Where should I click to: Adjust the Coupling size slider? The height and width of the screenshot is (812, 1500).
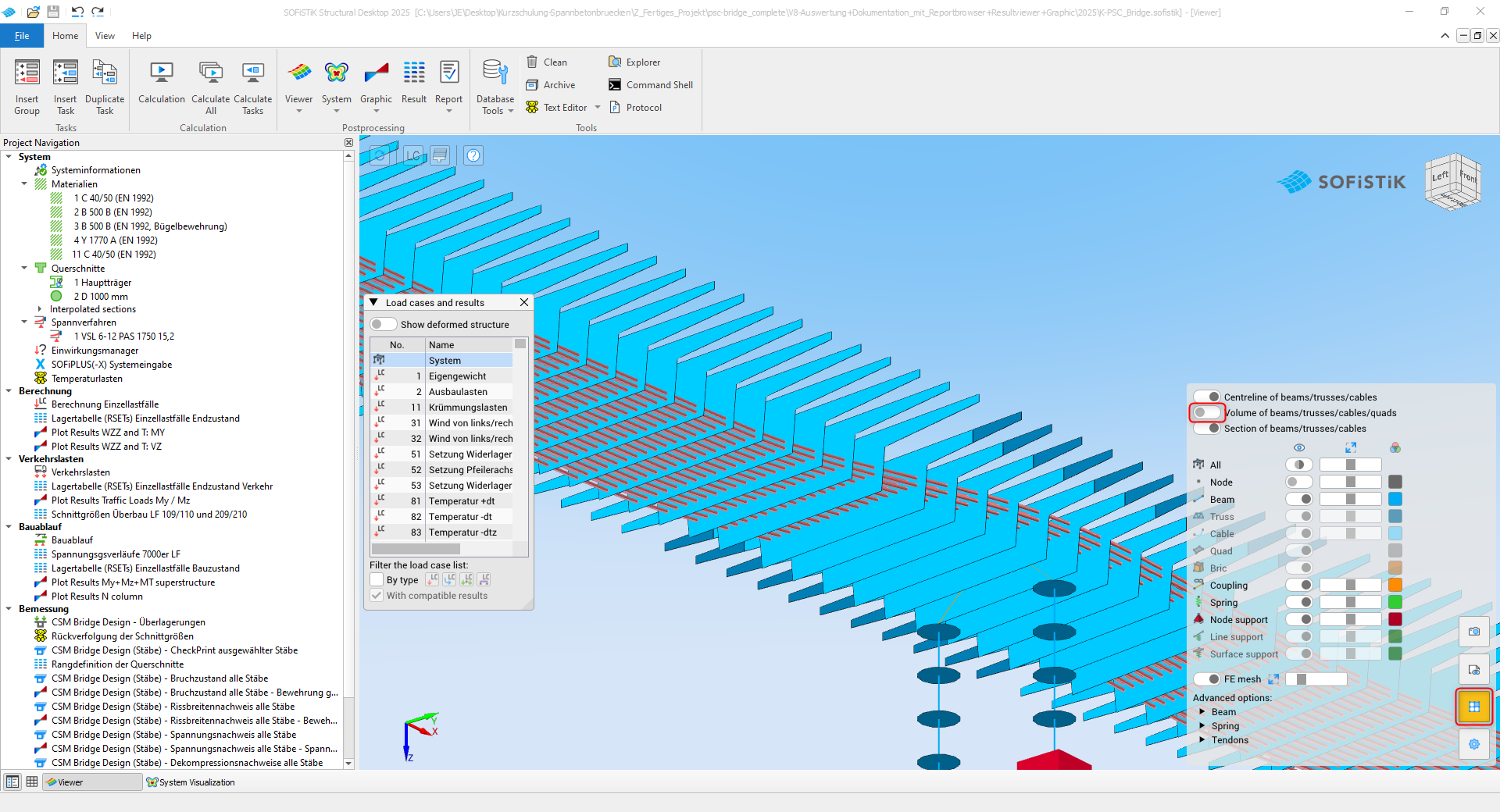click(1351, 585)
